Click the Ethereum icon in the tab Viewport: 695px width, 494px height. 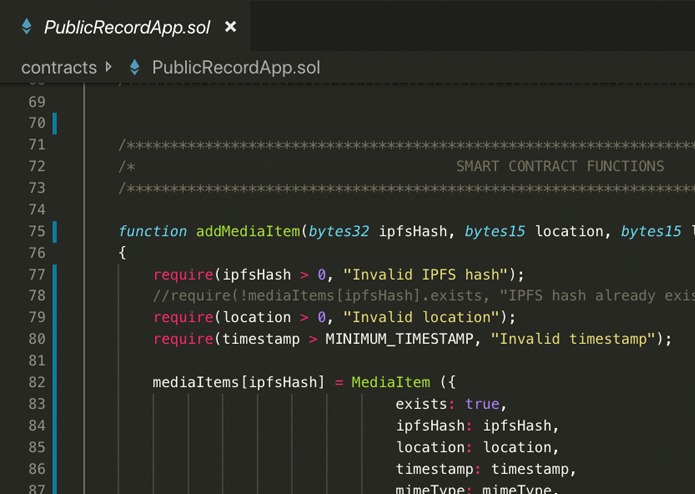pyautogui.click(x=27, y=27)
